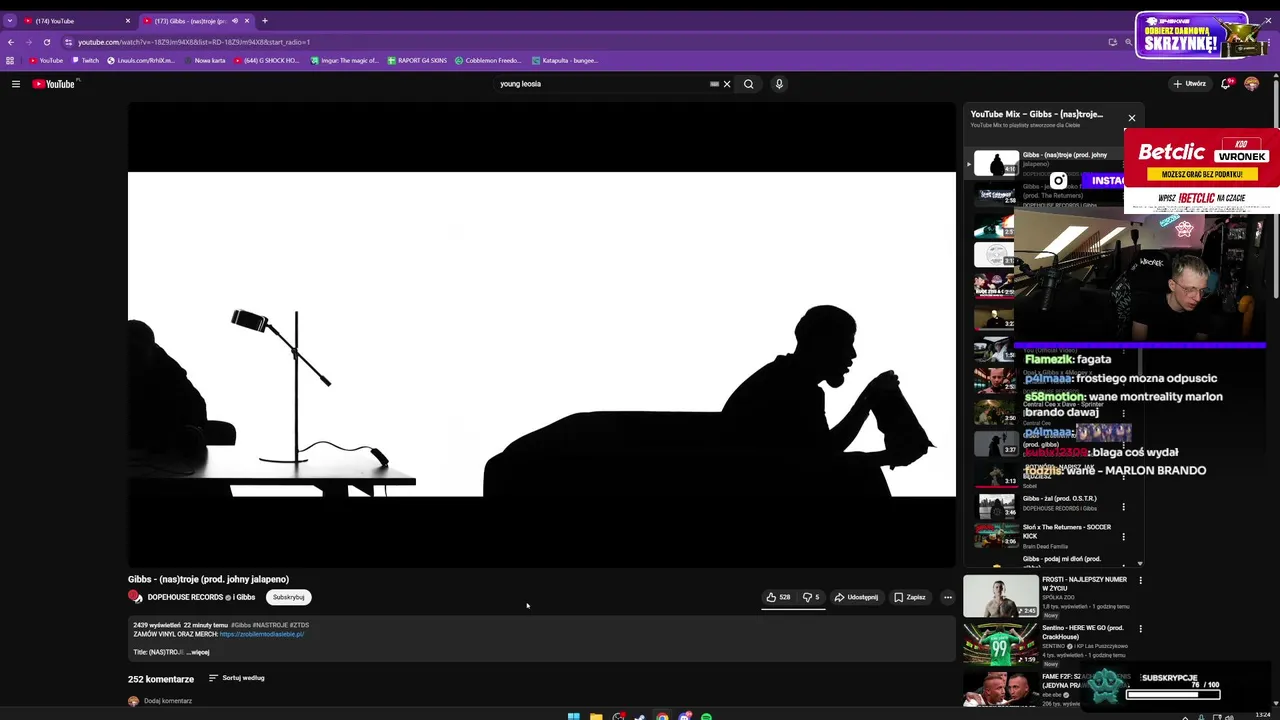This screenshot has width=1280, height=720.
Task: Open Steam from the taskbar
Action: [x=640, y=716]
